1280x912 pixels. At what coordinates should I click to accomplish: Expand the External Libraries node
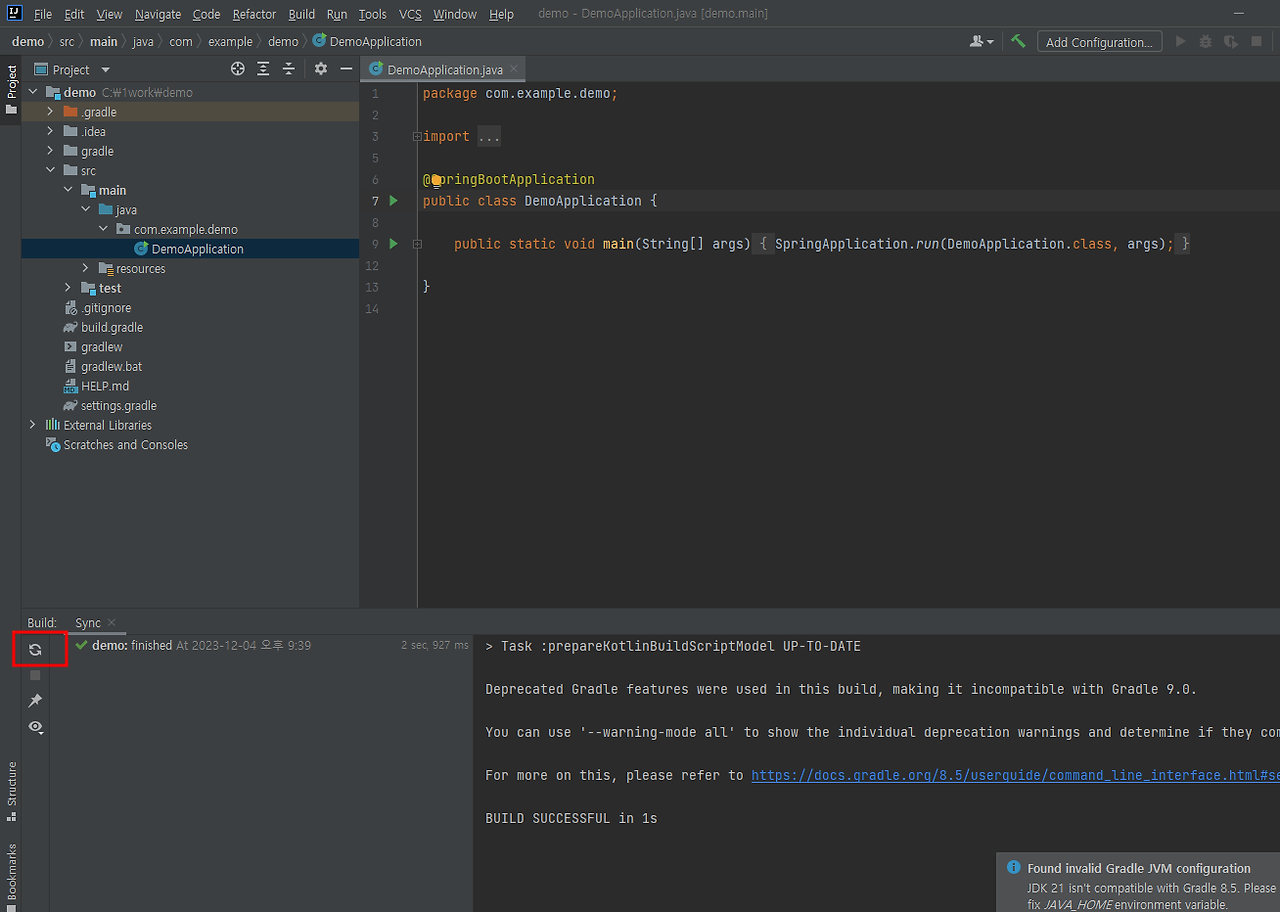(33, 425)
